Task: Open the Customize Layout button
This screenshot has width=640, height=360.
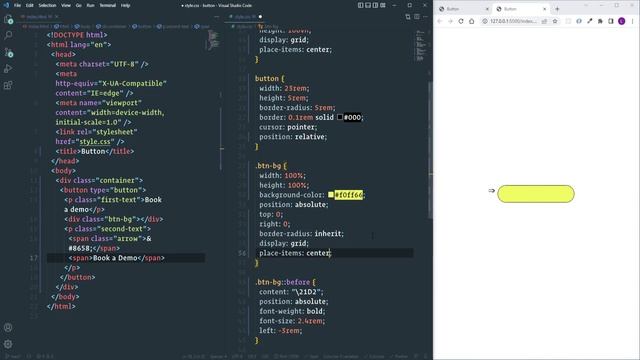Action: 383,5
